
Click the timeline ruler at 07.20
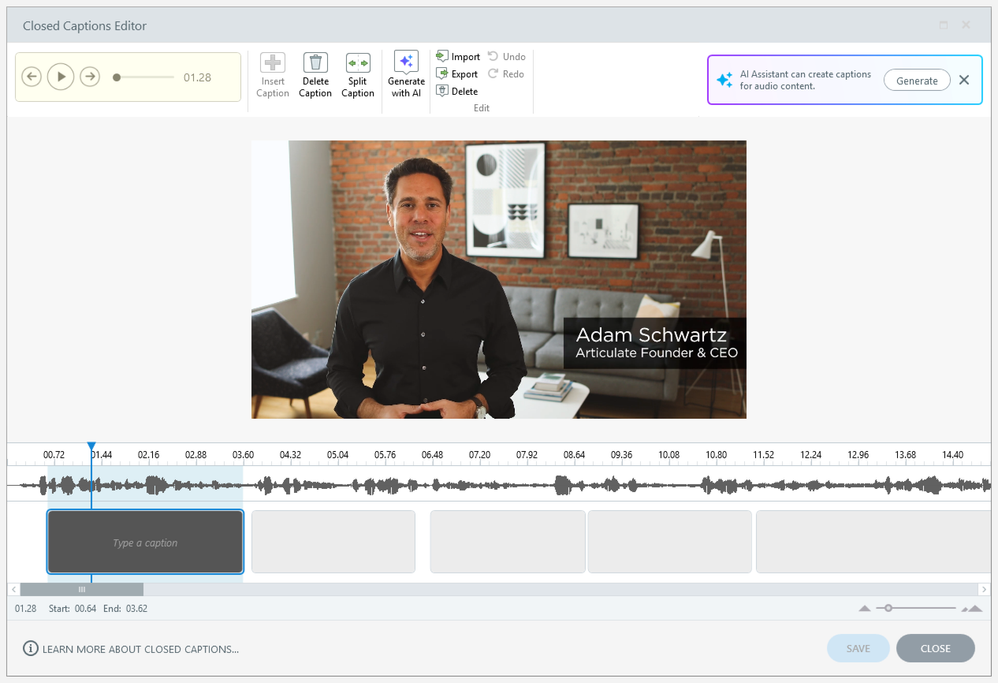point(479,455)
